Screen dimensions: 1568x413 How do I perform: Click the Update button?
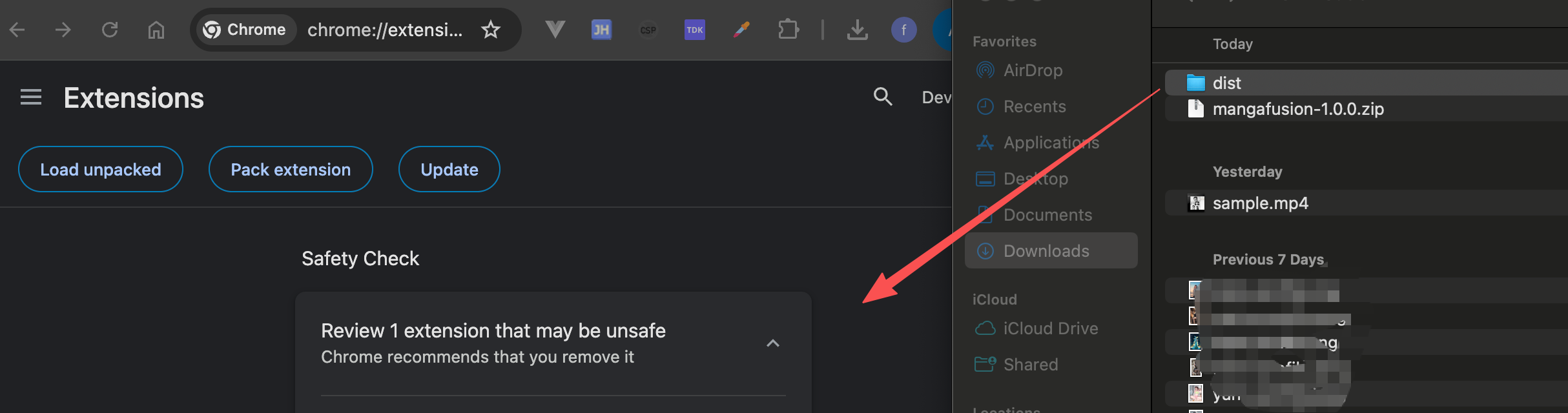[449, 169]
